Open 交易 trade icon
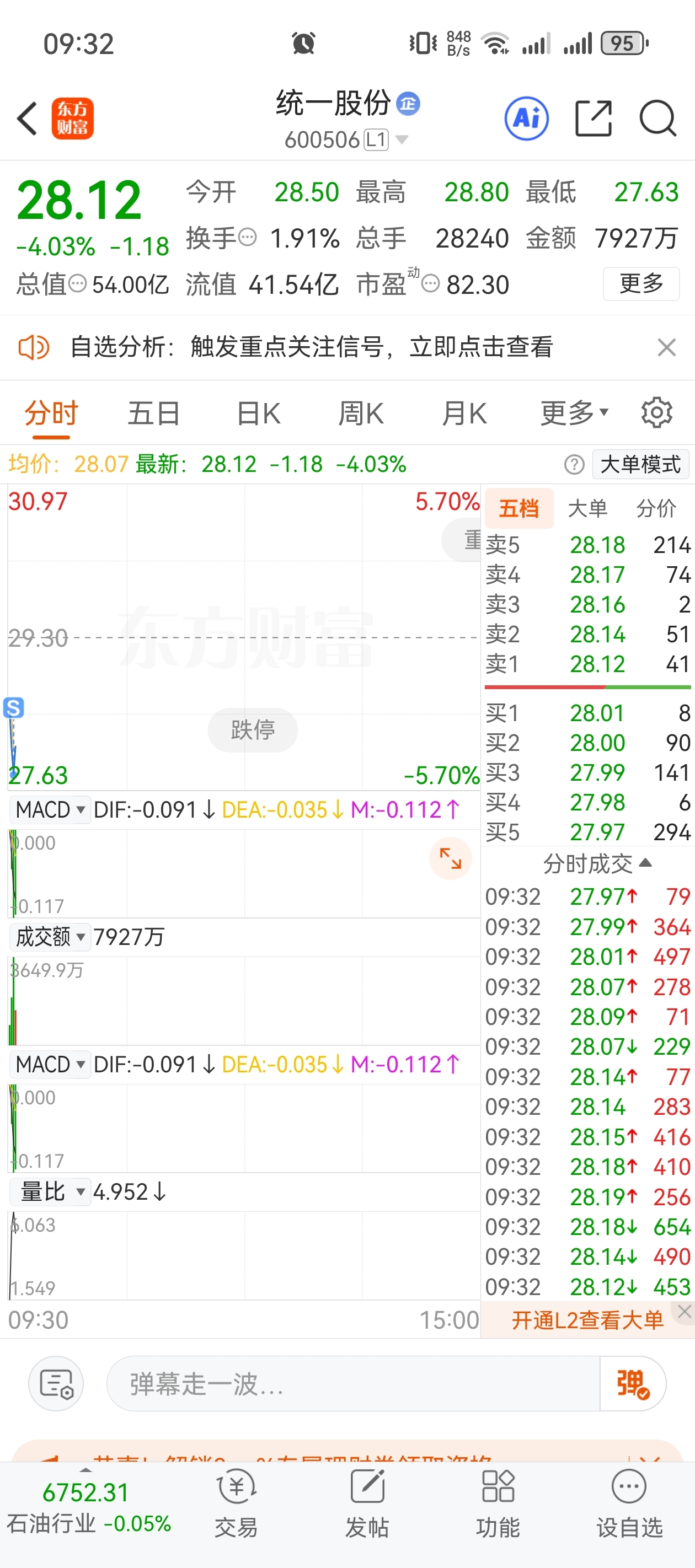 pos(236,1503)
